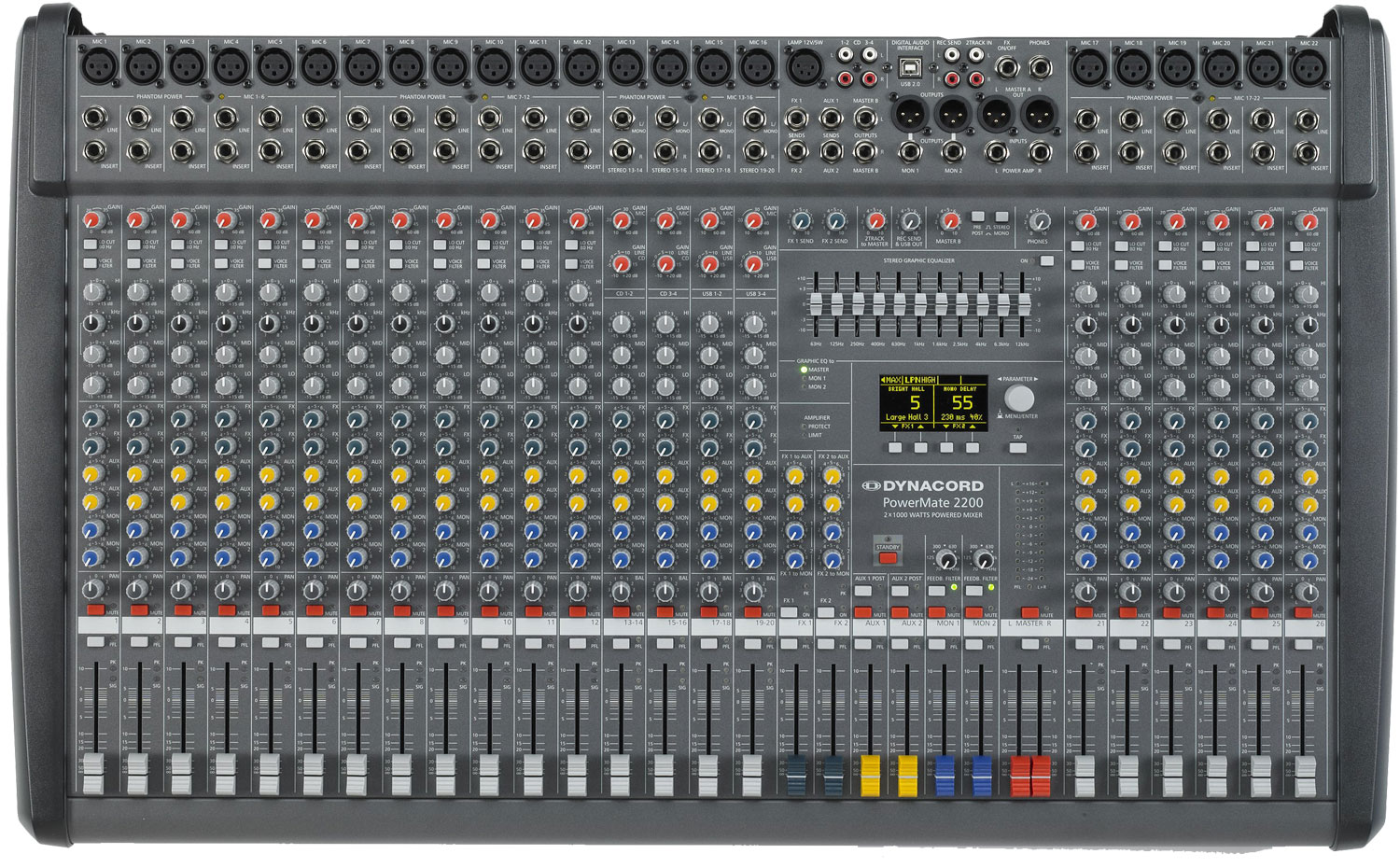Toggle the Stereo Graphic Equalizer ON switch

(1047, 261)
